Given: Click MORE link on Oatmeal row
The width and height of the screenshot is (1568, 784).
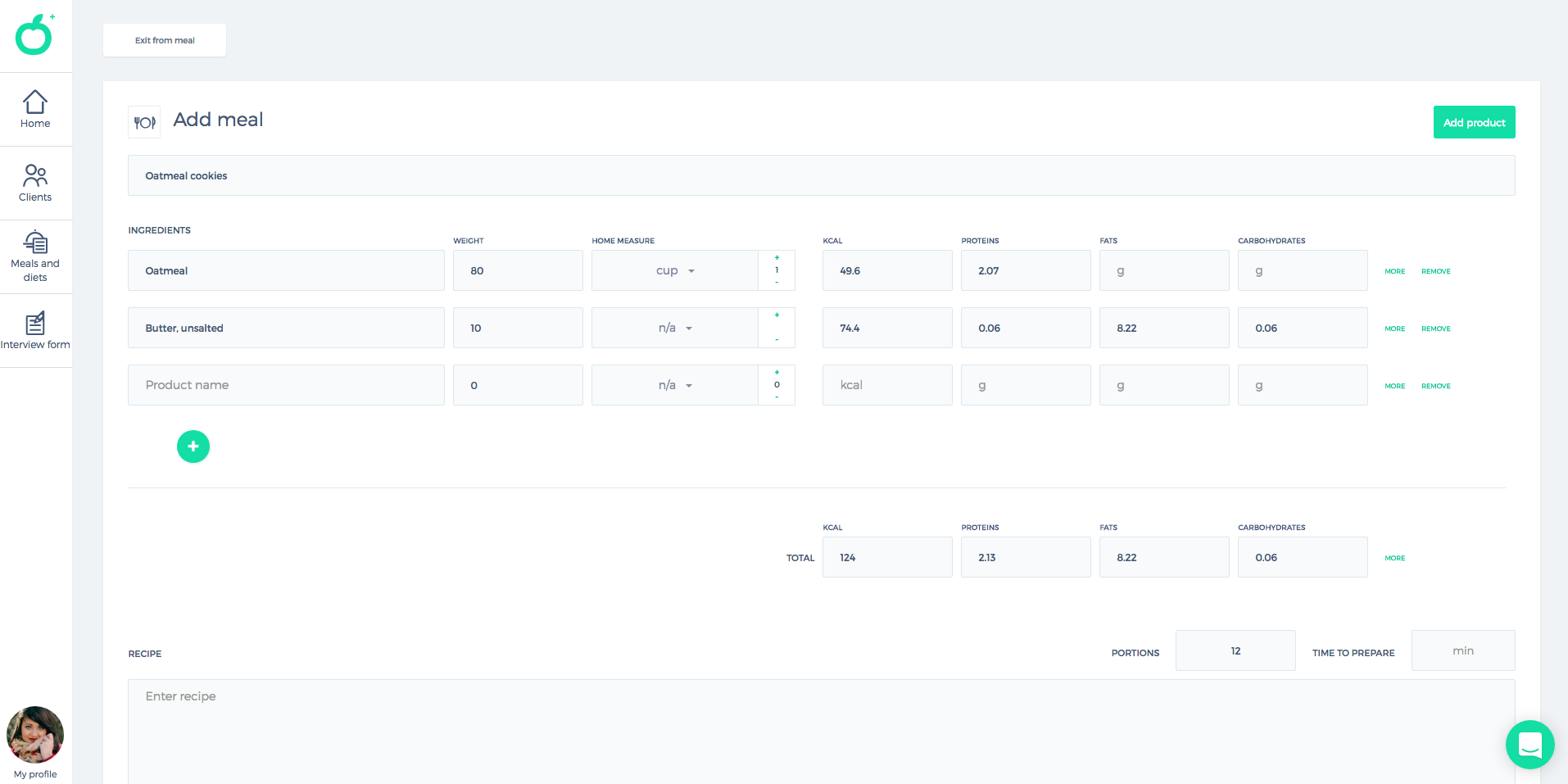Looking at the screenshot, I should click(x=1394, y=271).
